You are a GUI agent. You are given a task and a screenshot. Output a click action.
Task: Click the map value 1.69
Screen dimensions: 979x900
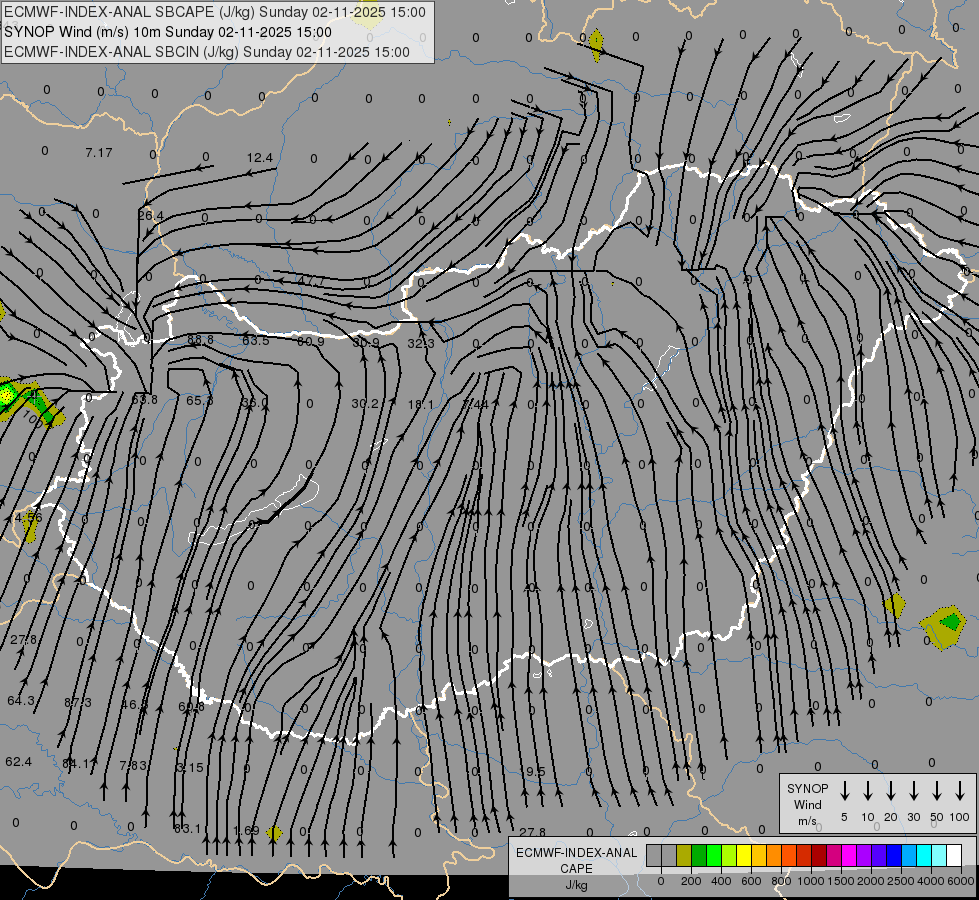pyautogui.click(x=246, y=830)
